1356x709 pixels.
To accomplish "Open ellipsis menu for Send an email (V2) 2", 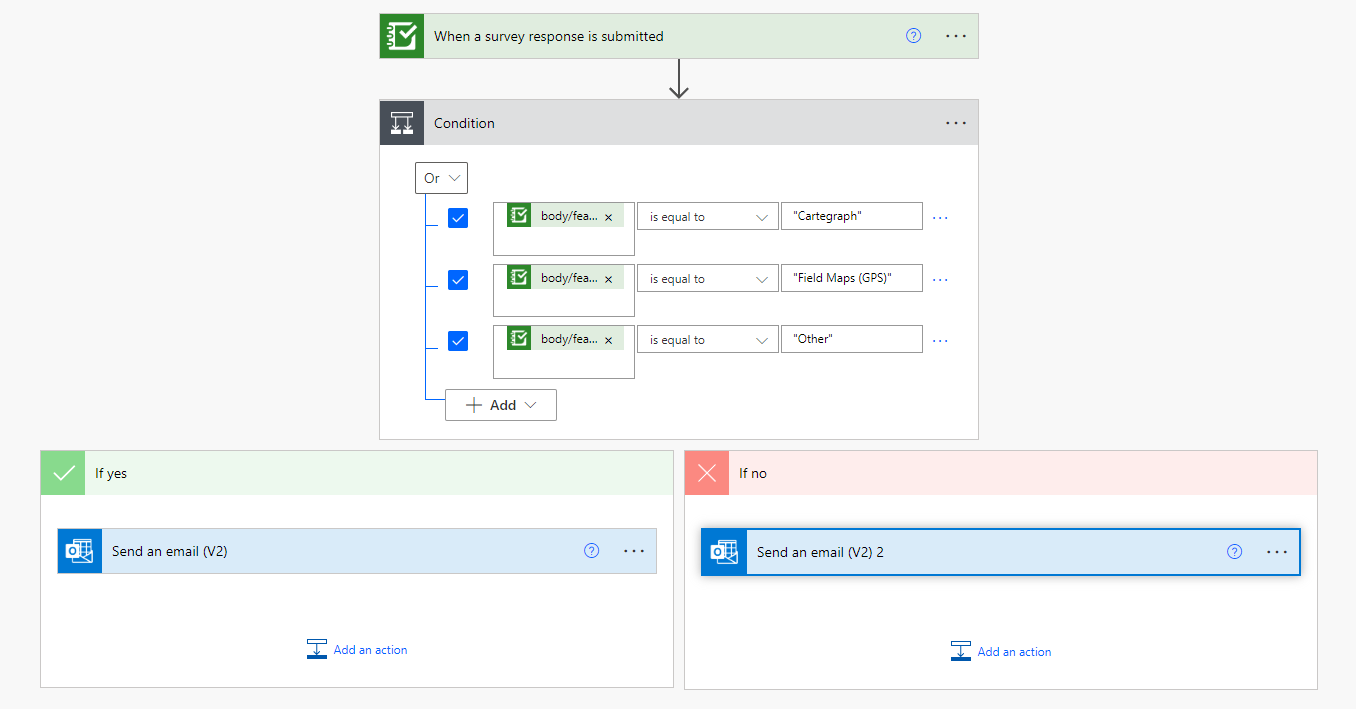I will pos(1277,551).
